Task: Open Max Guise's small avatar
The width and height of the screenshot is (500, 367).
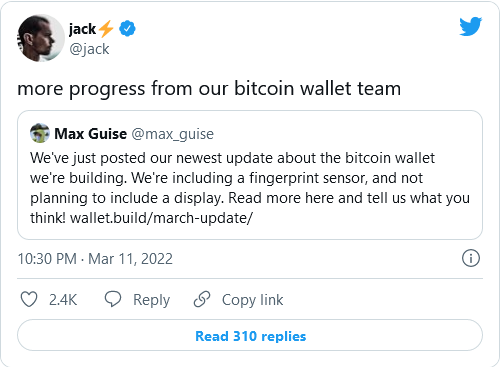Action: 40,133
